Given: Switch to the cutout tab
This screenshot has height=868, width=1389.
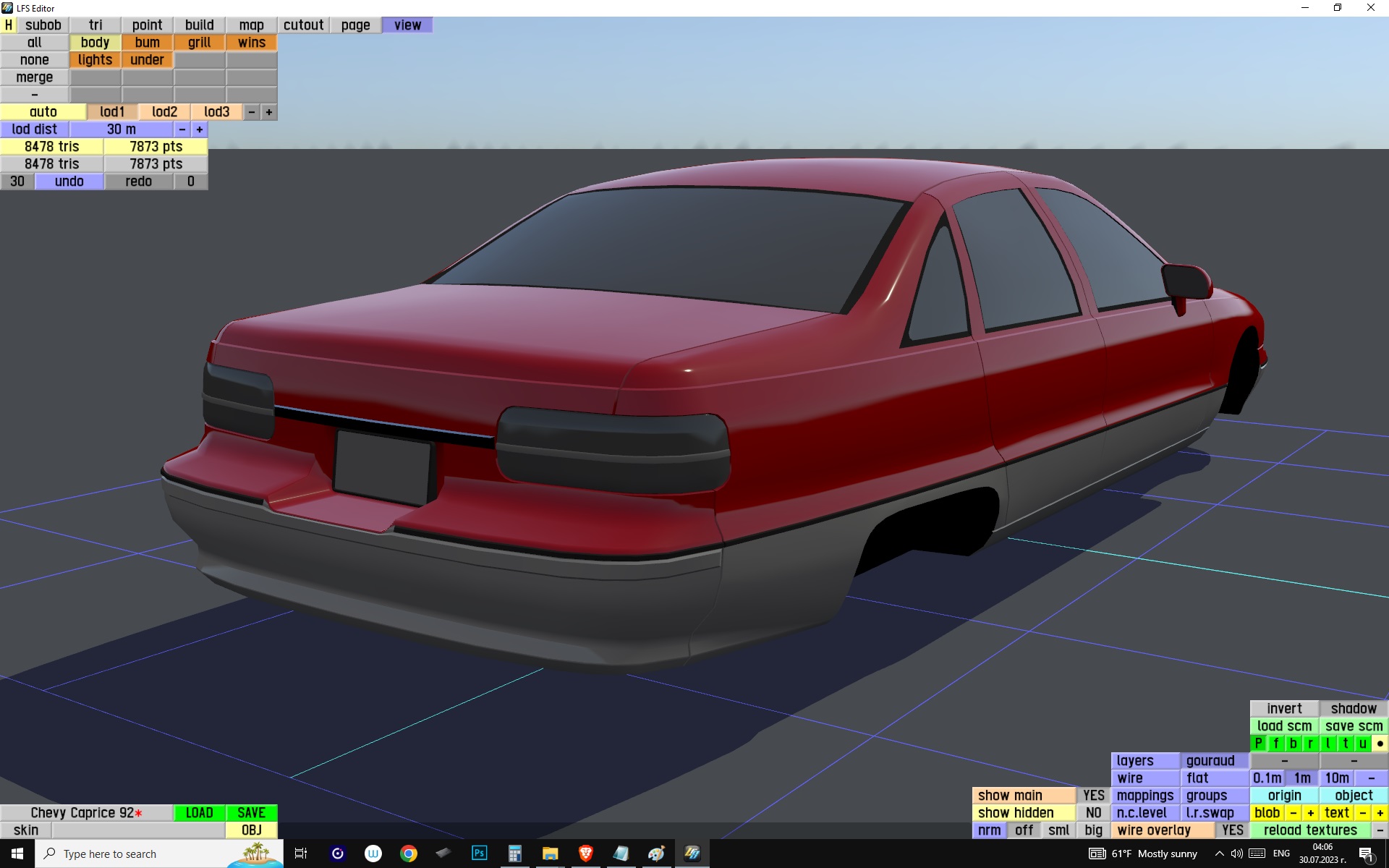Looking at the screenshot, I should pyautogui.click(x=303, y=25).
